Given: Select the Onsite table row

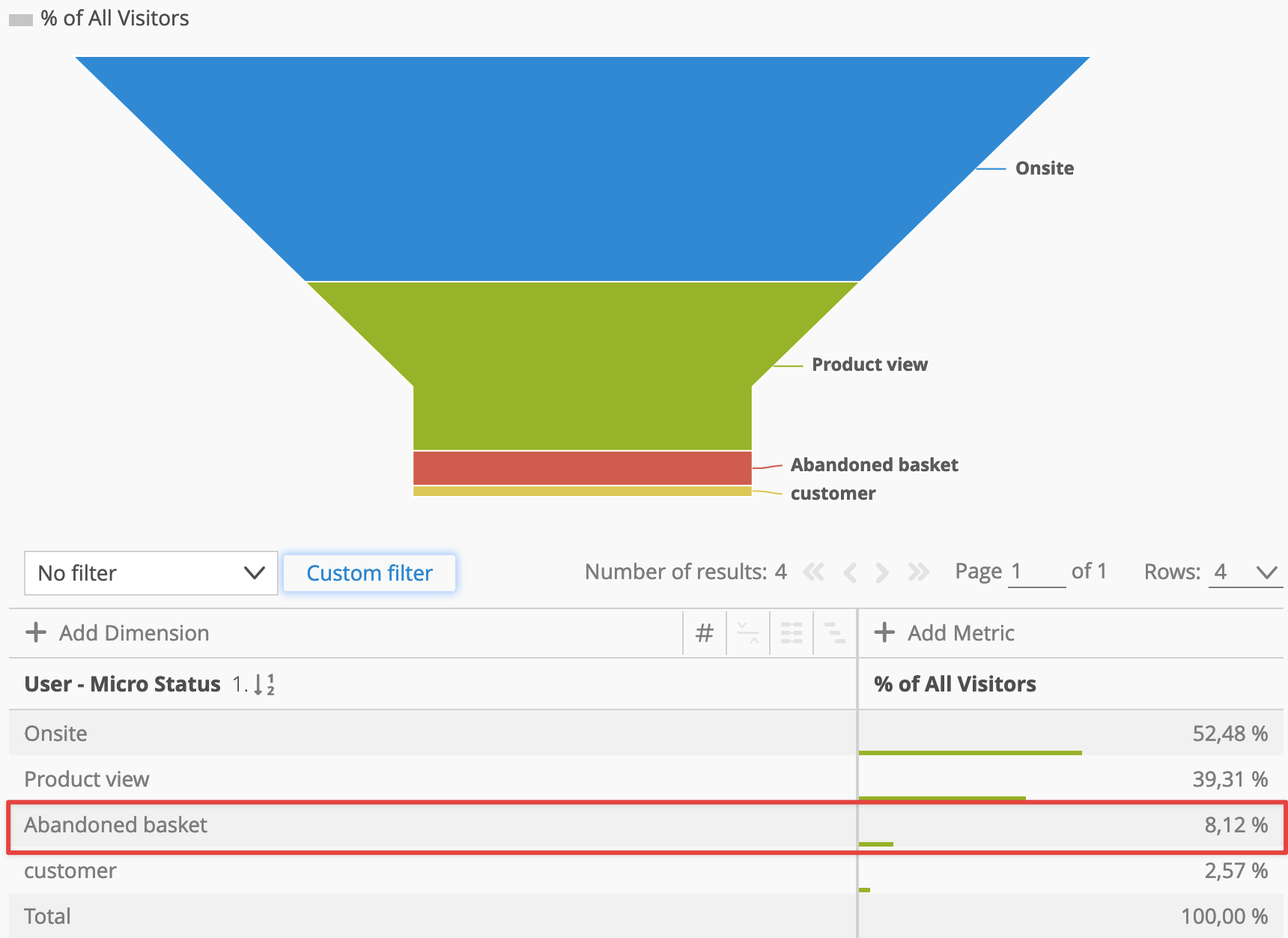Looking at the screenshot, I should click(646, 733).
